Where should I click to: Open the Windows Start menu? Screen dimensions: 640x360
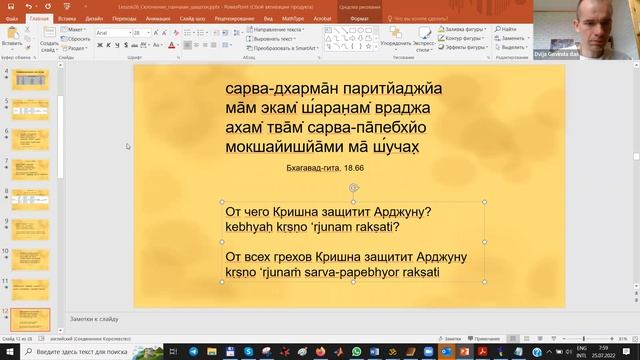(x=9, y=351)
